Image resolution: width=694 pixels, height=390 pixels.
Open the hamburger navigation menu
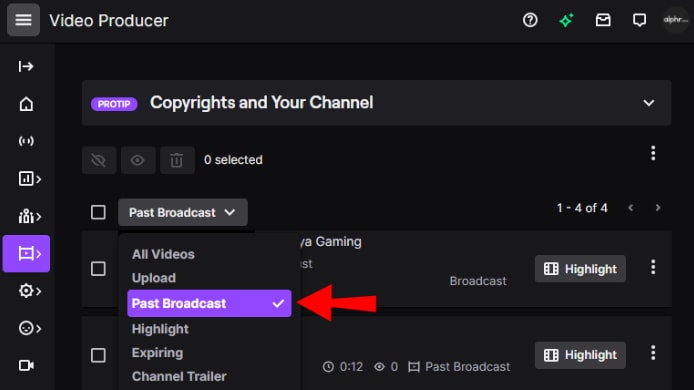23,20
